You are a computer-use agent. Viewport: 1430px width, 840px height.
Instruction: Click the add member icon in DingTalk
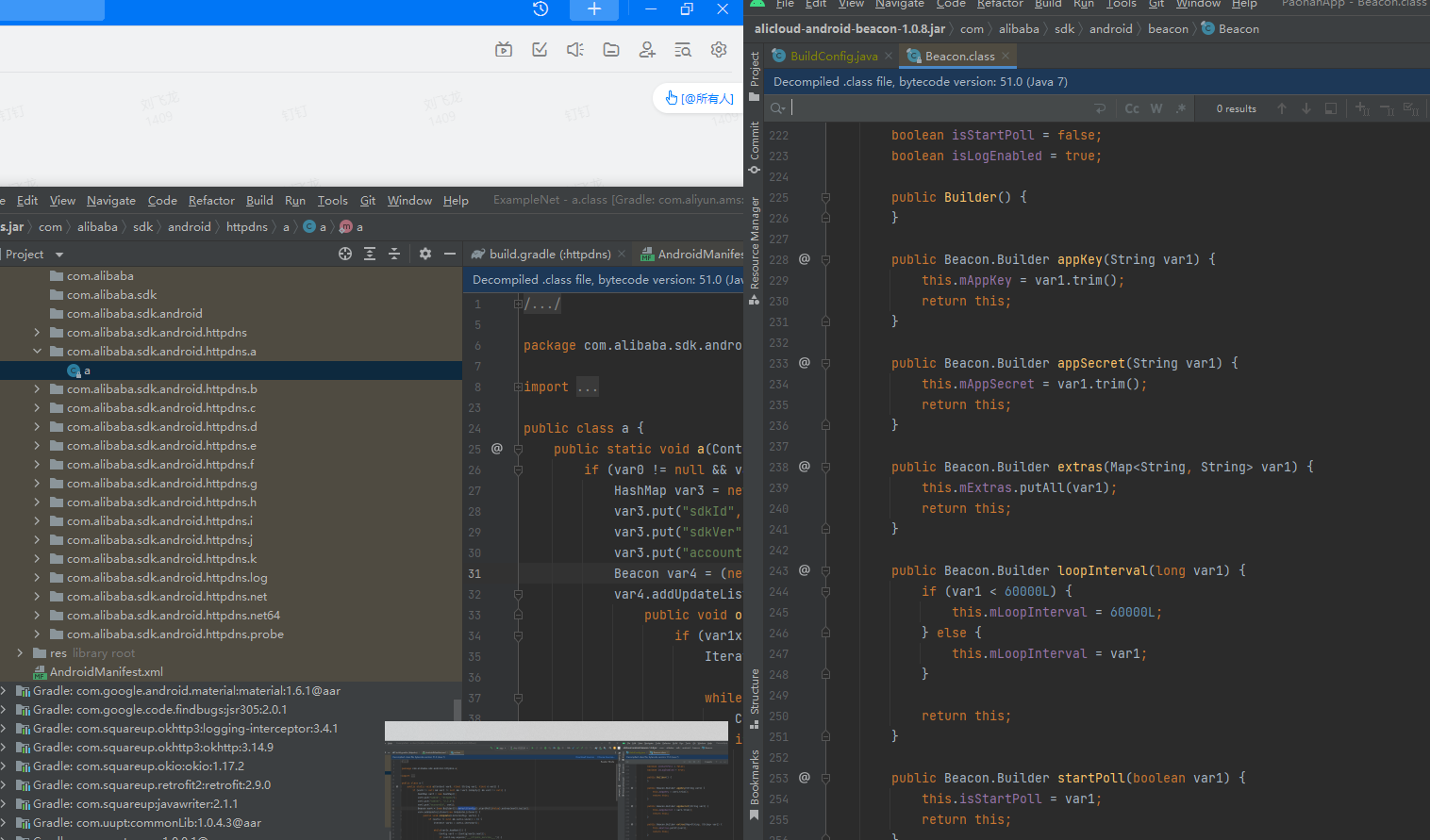pos(647,50)
